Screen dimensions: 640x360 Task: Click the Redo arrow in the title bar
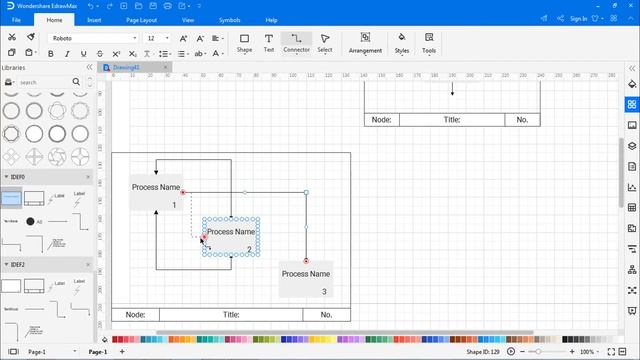tap(109, 6)
